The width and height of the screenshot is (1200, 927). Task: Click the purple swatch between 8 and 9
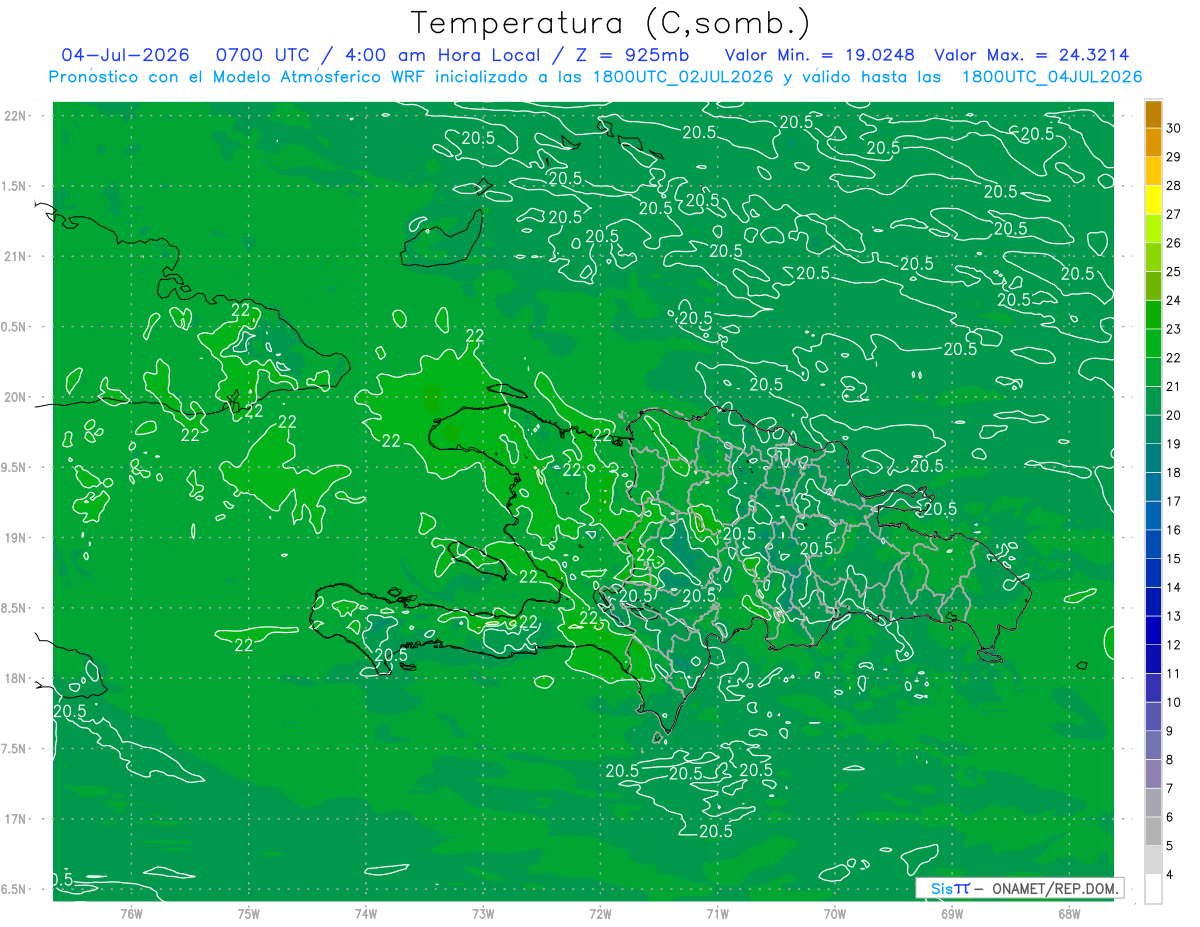[1153, 745]
